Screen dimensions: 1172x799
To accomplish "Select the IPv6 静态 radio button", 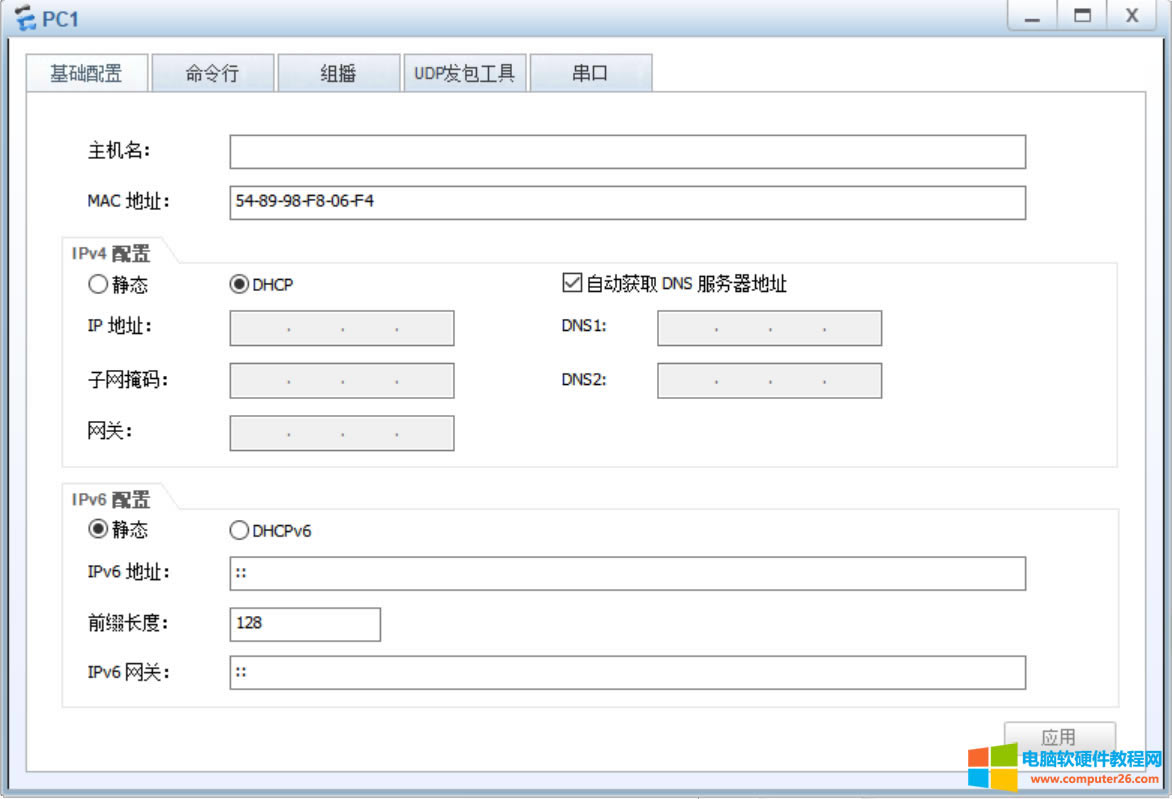I will pos(98,529).
